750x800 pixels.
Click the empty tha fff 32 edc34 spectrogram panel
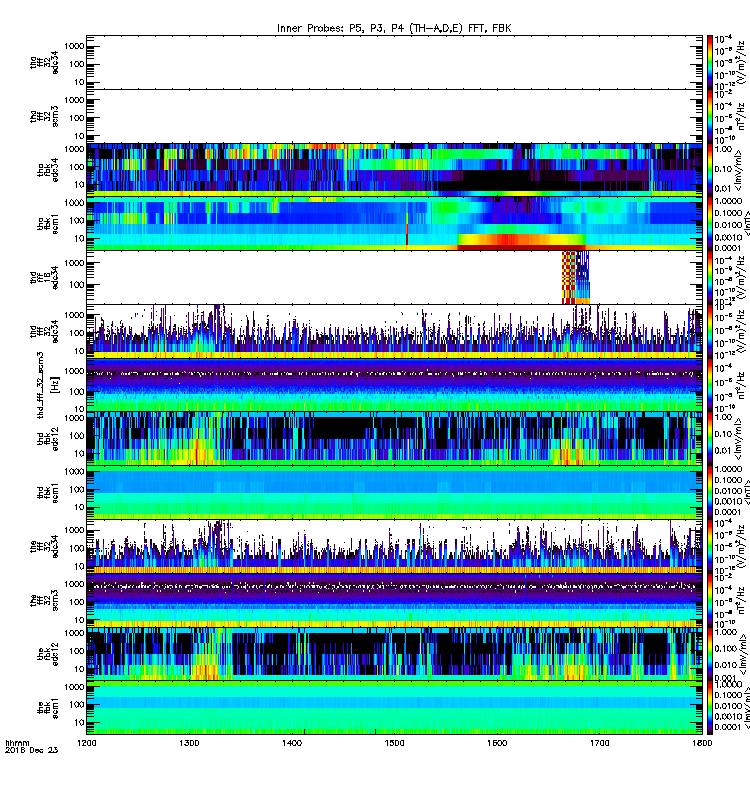pyautogui.click(x=394, y=62)
